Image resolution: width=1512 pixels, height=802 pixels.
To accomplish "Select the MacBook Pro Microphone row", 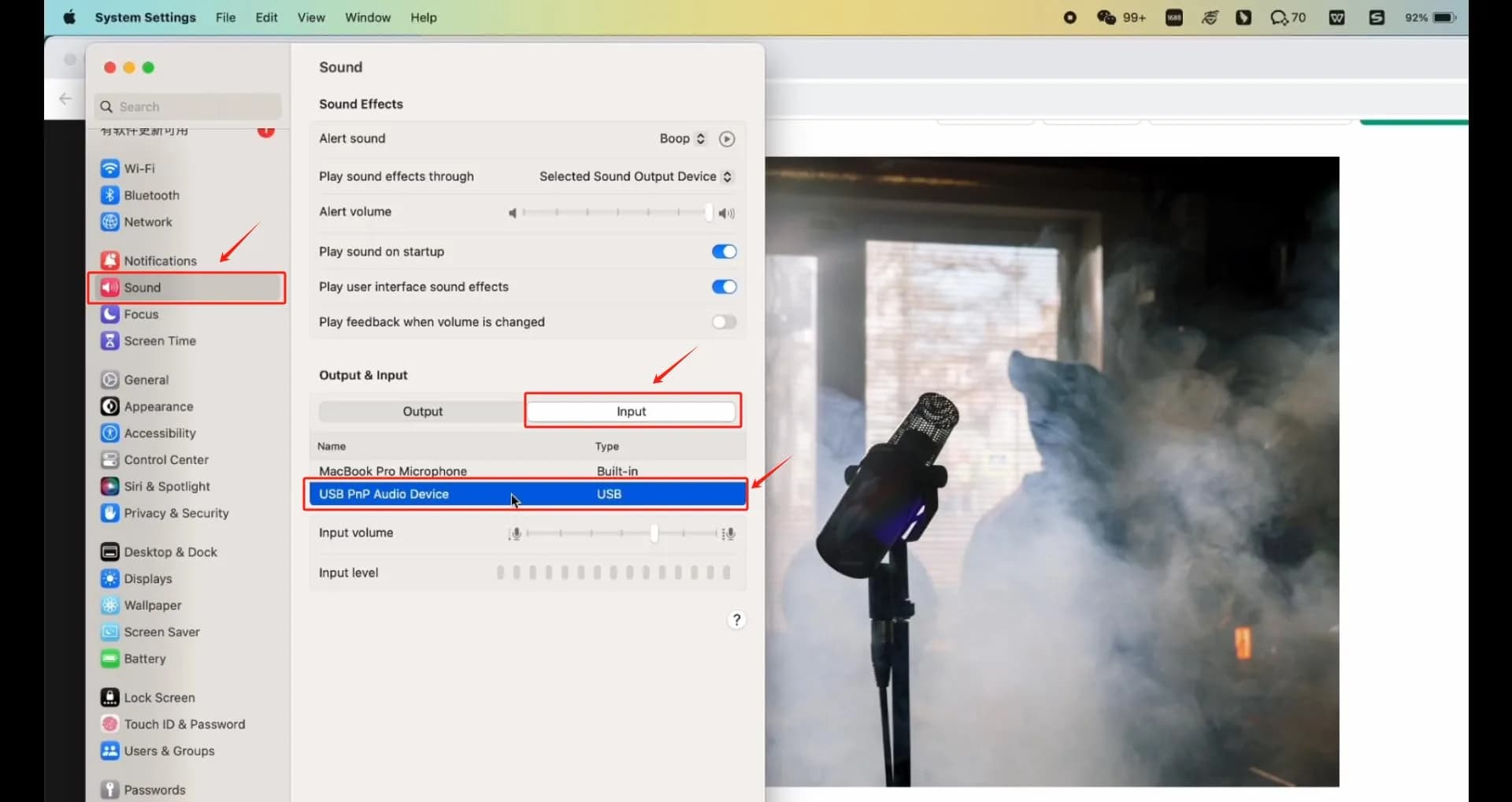I will click(x=528, y=471).
